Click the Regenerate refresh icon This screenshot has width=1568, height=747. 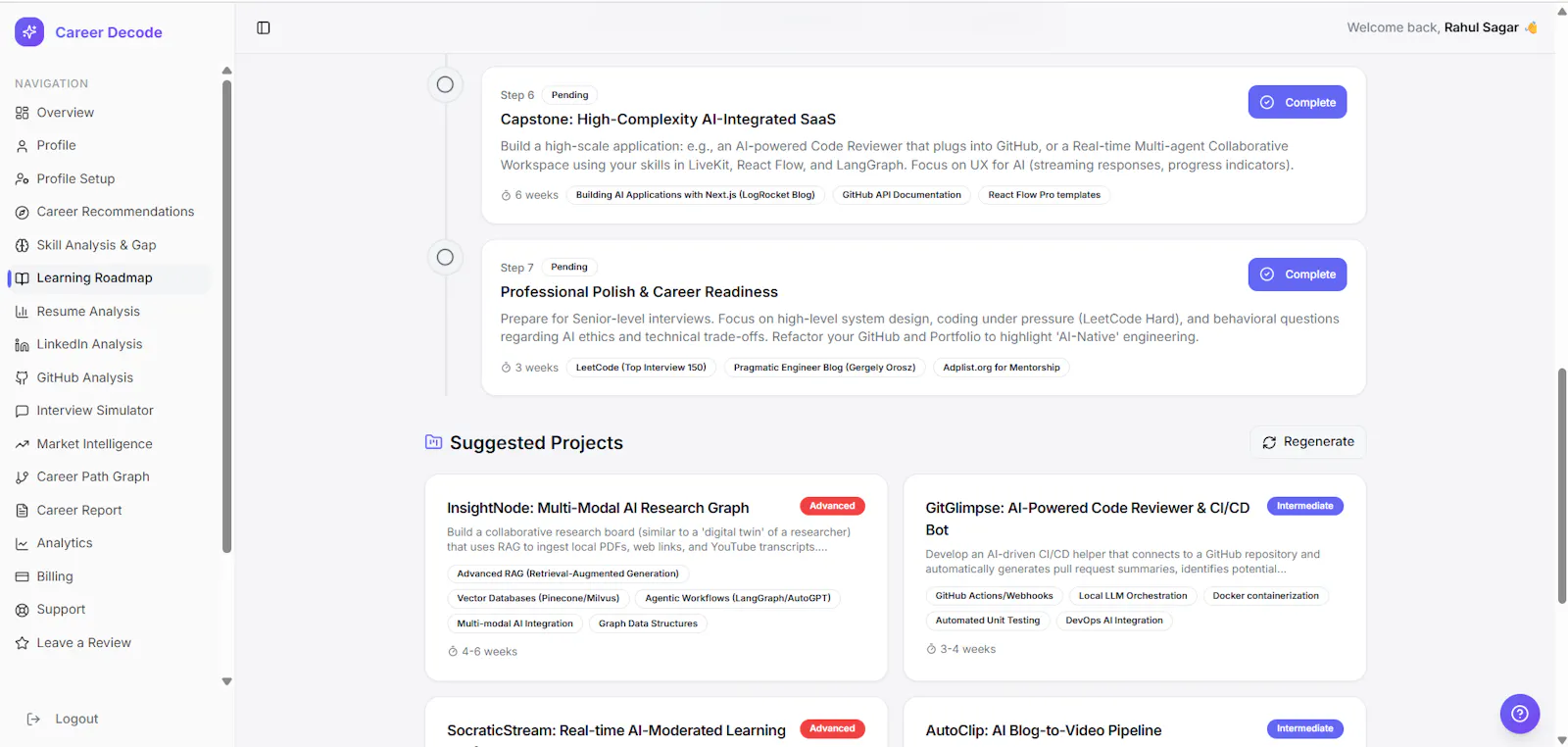tap(1269, 442)
